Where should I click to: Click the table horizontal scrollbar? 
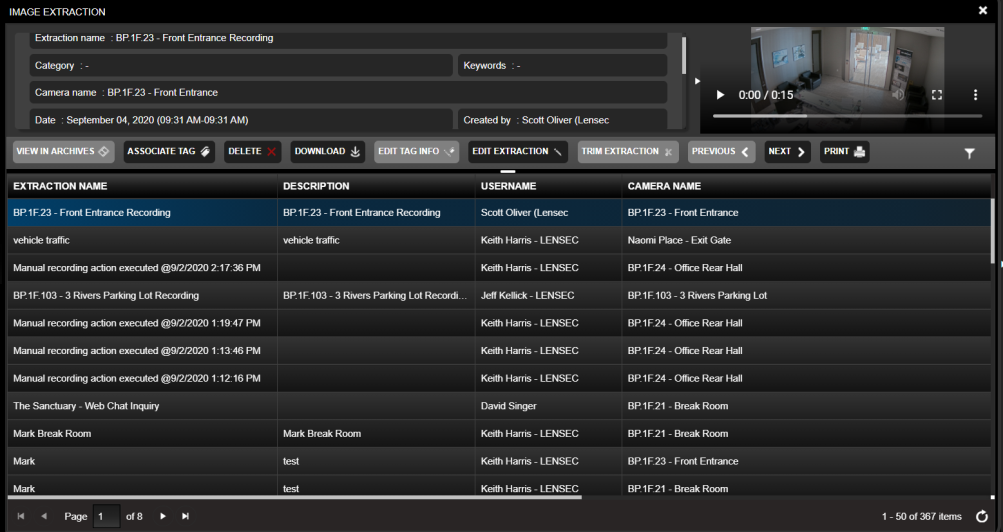click(294, 497)
